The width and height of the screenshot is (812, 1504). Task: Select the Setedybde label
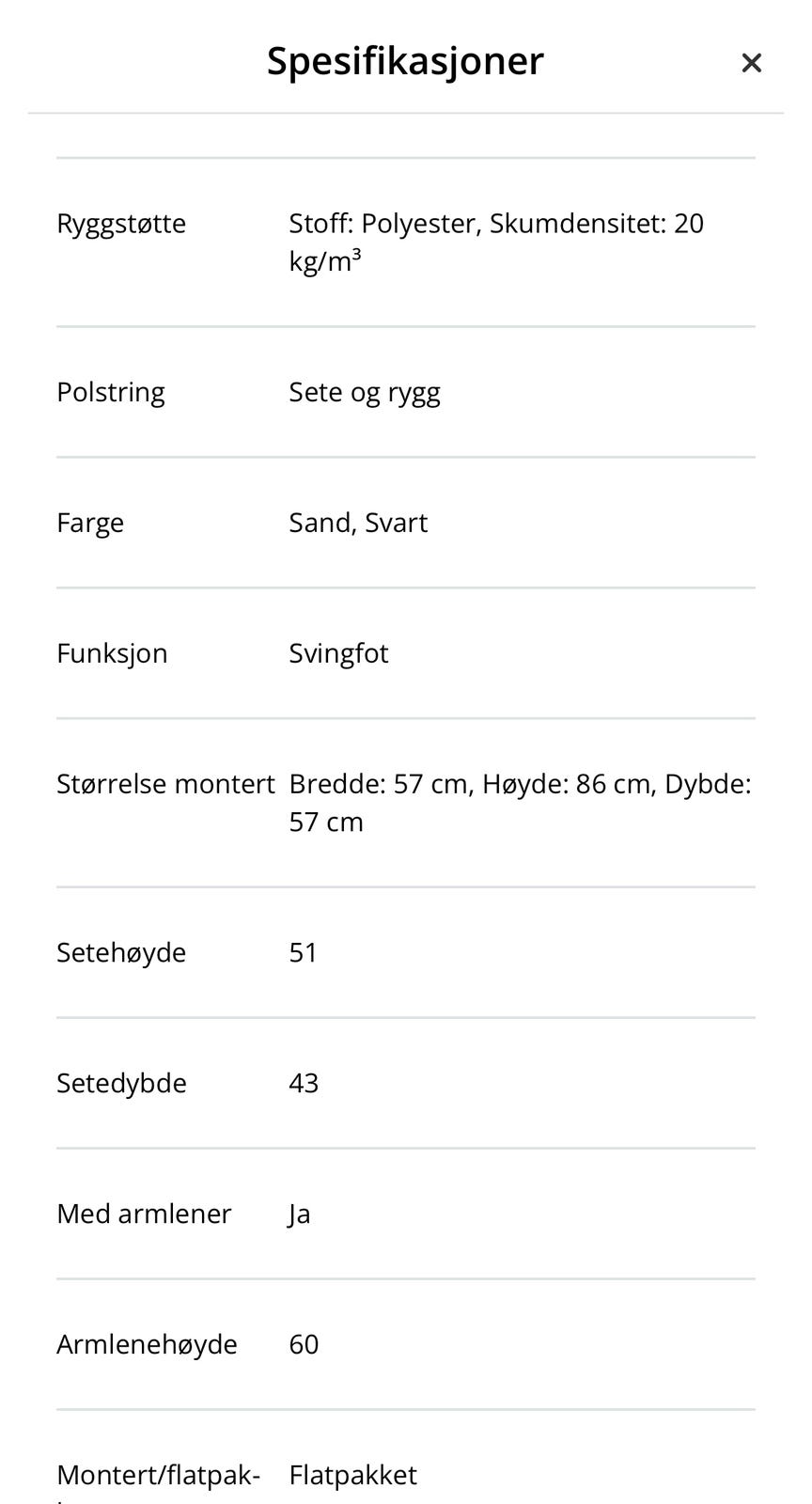(x=121, y=1083)
